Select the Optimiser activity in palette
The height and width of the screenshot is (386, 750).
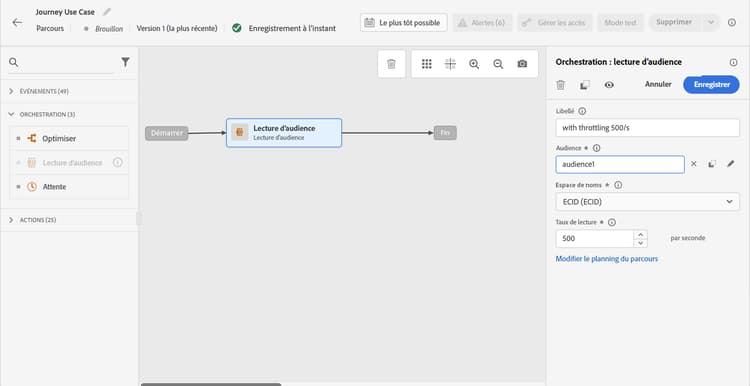click(x=69, y=138)
